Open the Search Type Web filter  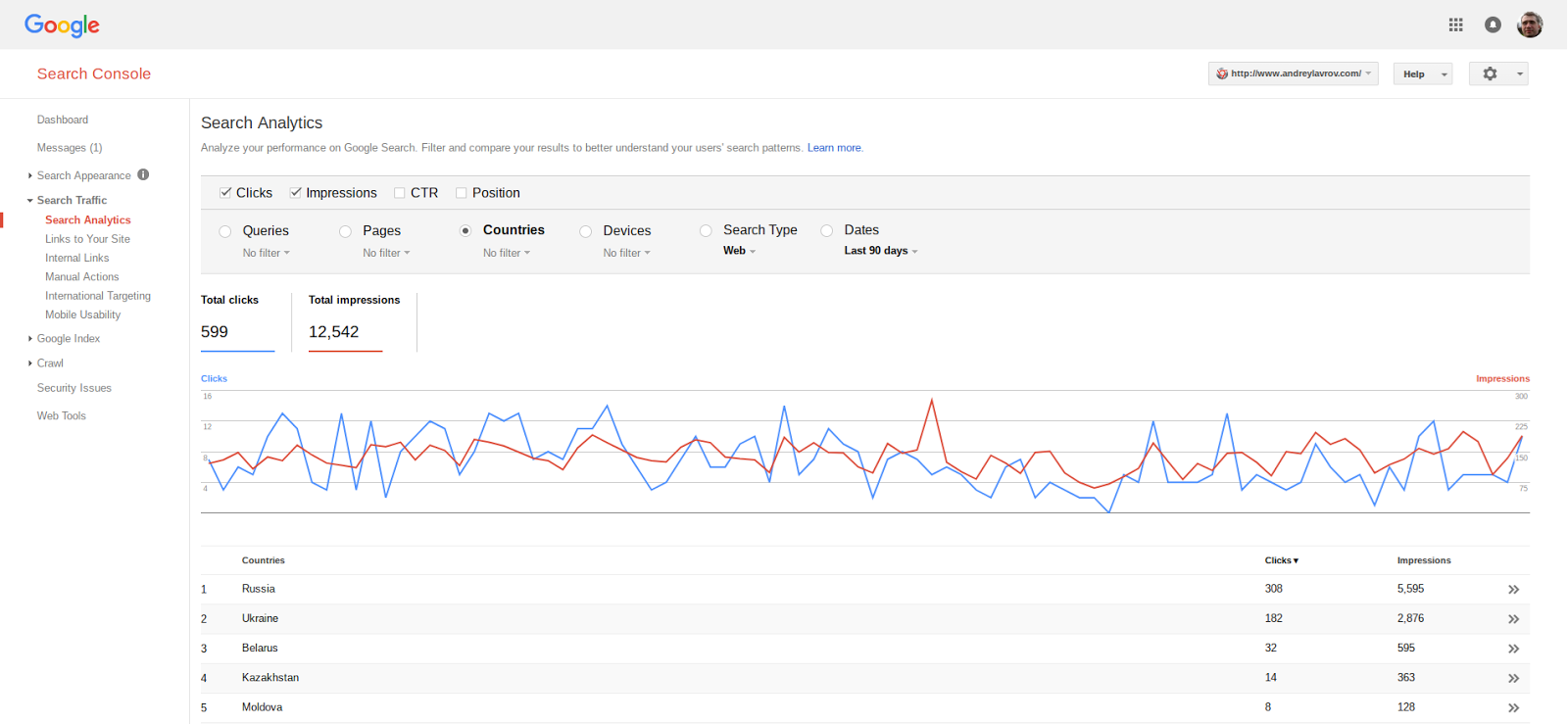739,251
